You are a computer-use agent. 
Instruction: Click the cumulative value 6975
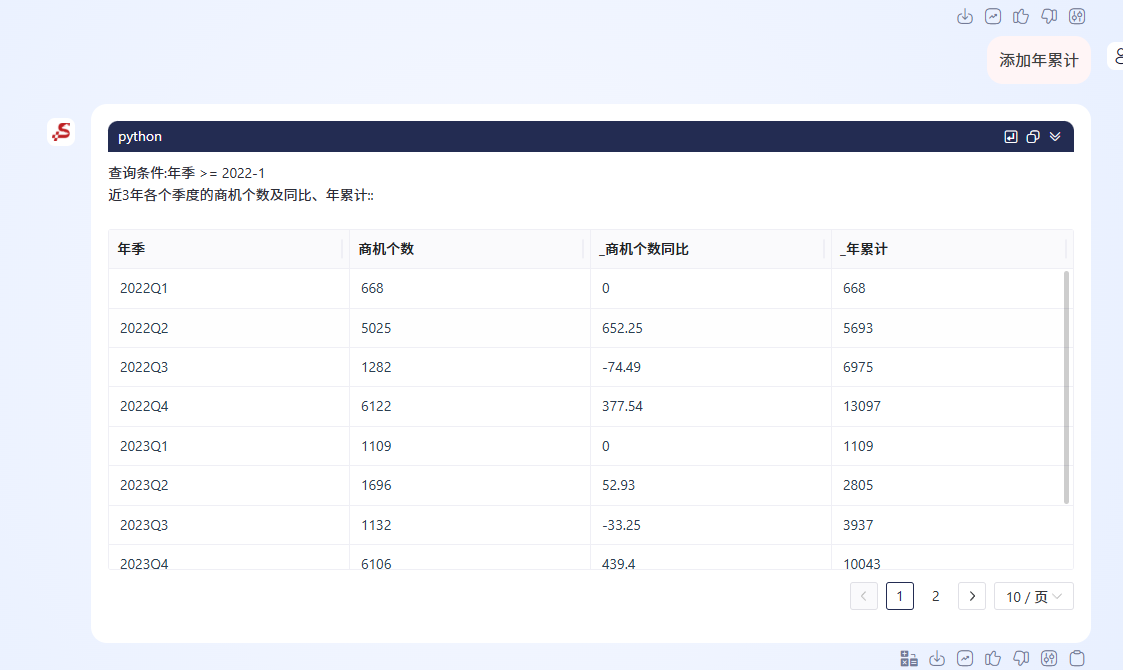(858, 367)
